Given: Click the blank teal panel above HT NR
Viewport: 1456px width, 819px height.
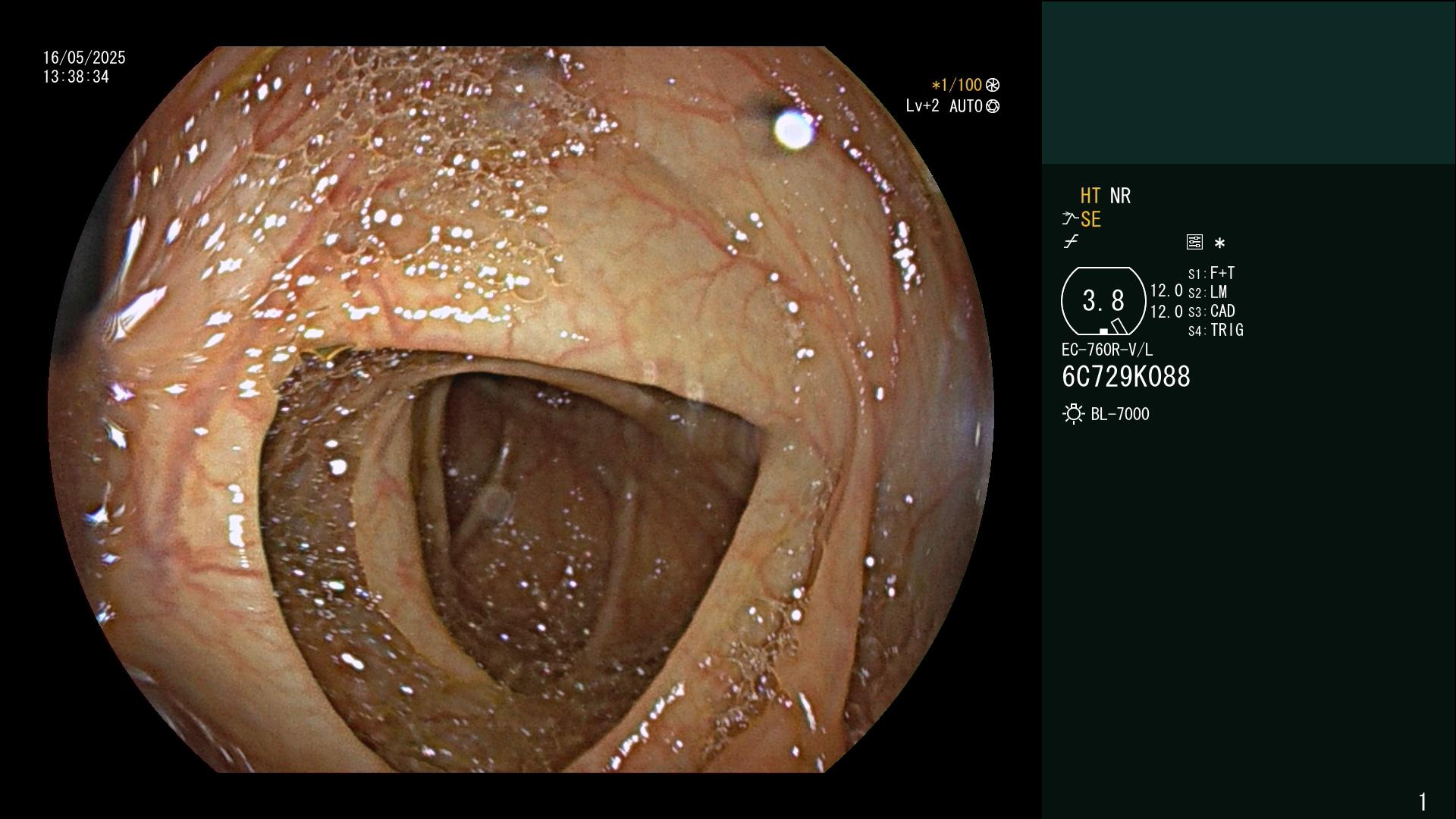Looking at the screenshot, I should (x=1248, y=83).
